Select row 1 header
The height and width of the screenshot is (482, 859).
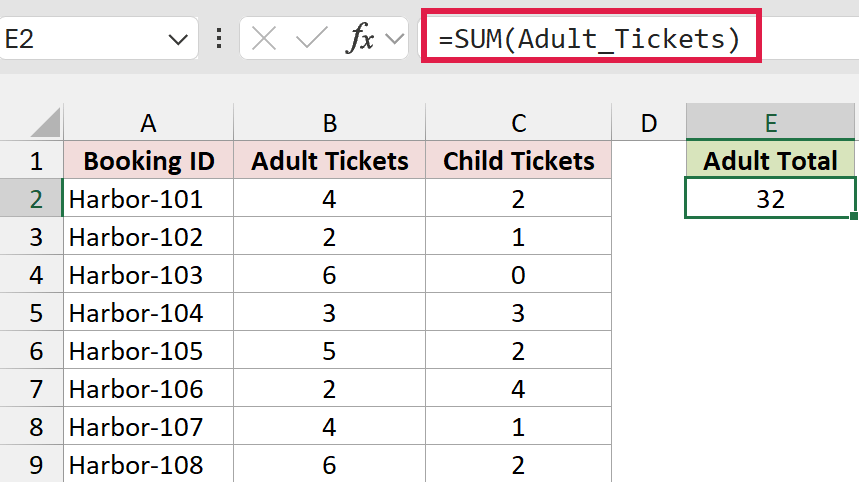coord(32,160)
